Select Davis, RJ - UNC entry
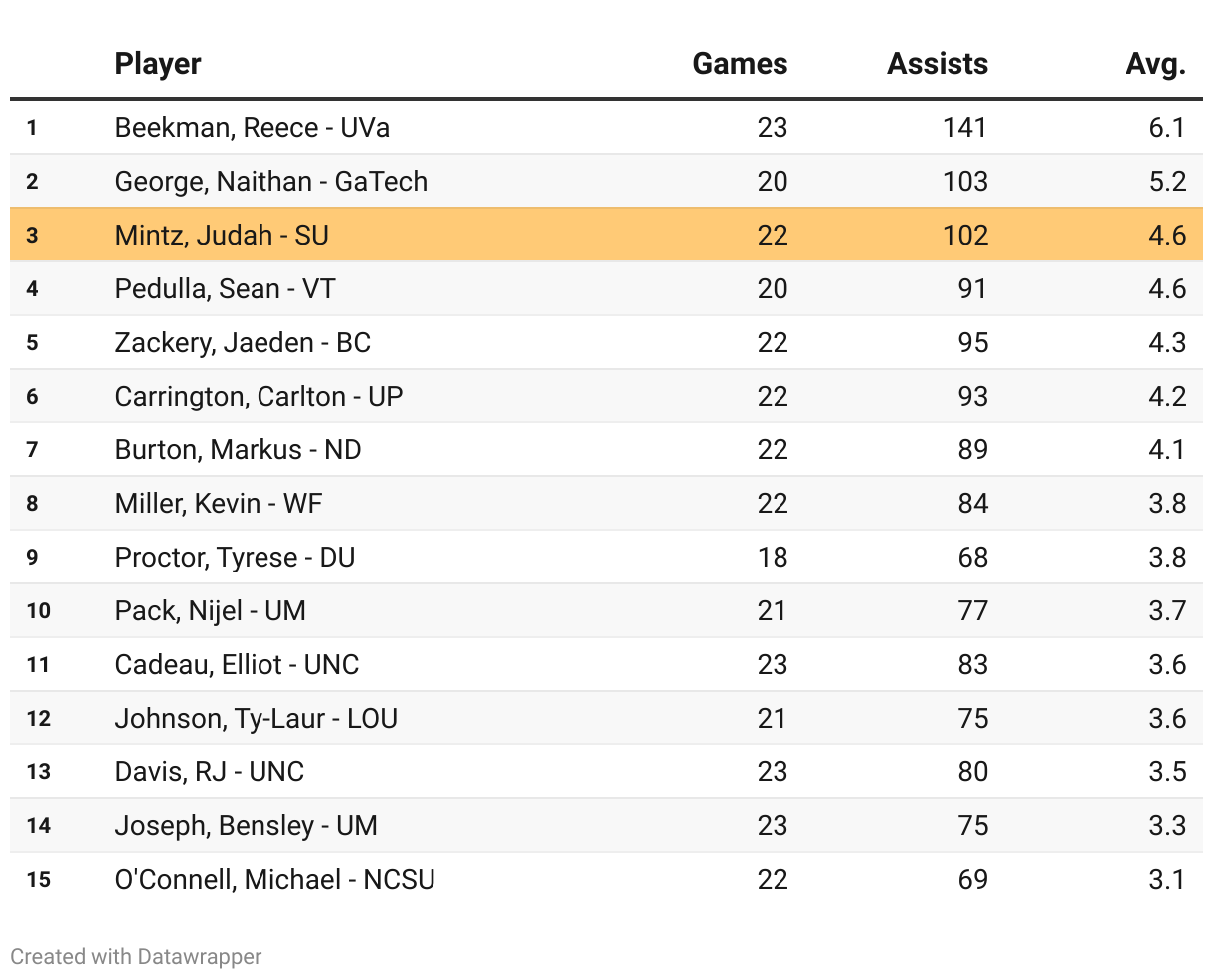The image size is (1213, 980). [x=210, y=772]
